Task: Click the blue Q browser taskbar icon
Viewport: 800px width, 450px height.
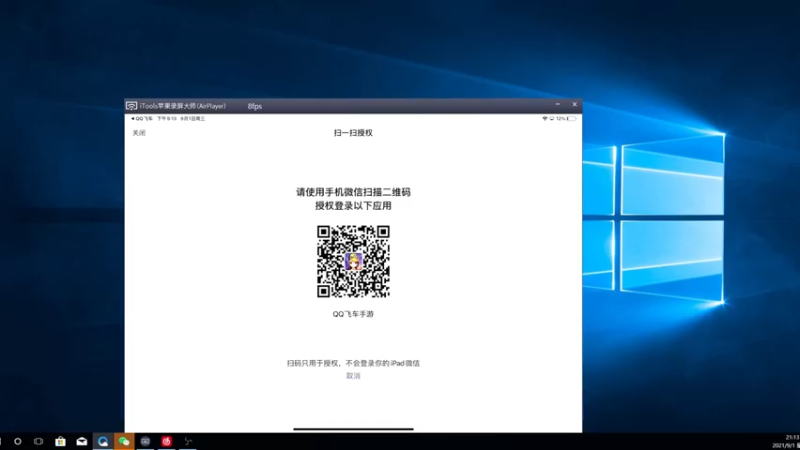Action: tap(103, 441)
